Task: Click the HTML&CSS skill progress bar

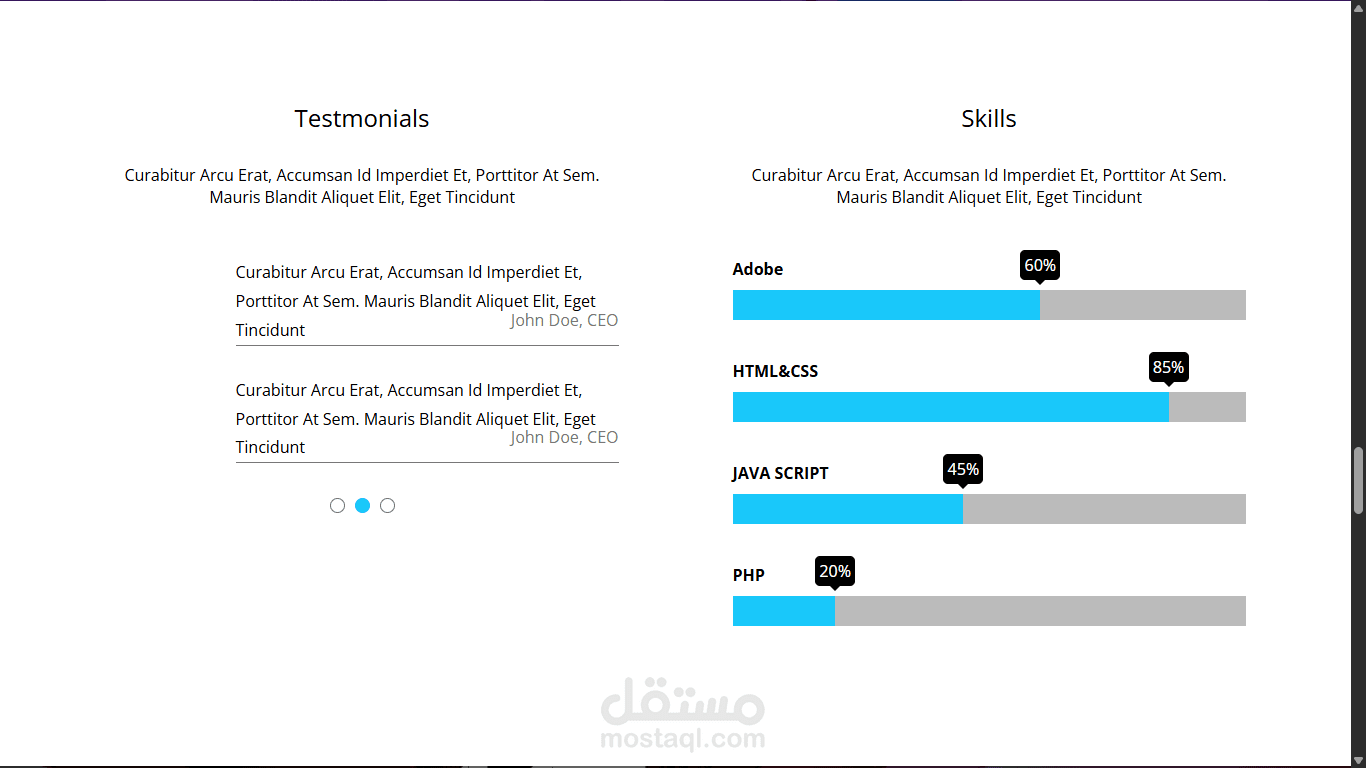Action: click(x=989, y=407)
